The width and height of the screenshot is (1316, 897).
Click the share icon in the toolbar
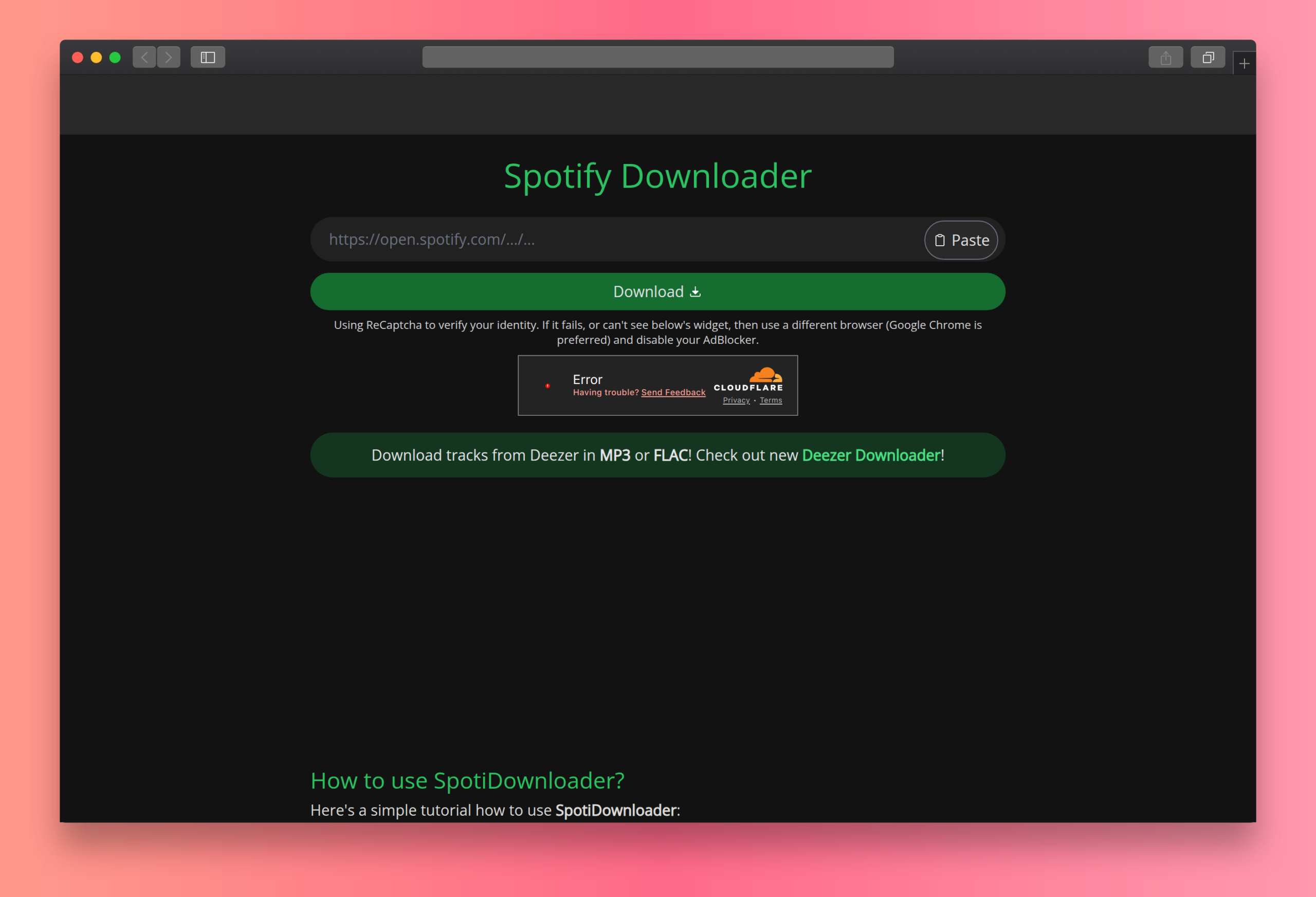1165,57
